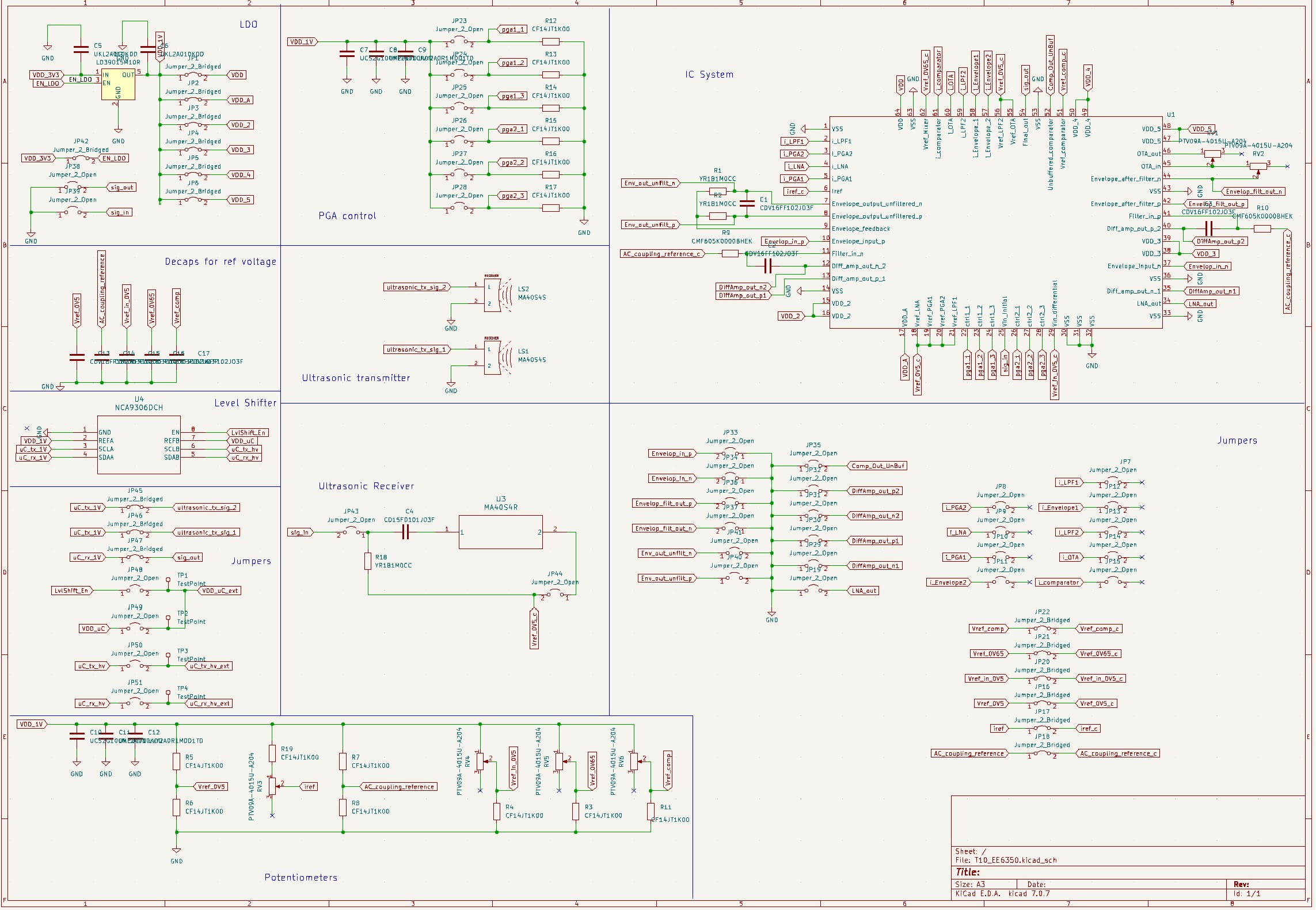Screen dimensions: 1316x910
Task: Select the PGA control section title
Action: tap(347, 216)
